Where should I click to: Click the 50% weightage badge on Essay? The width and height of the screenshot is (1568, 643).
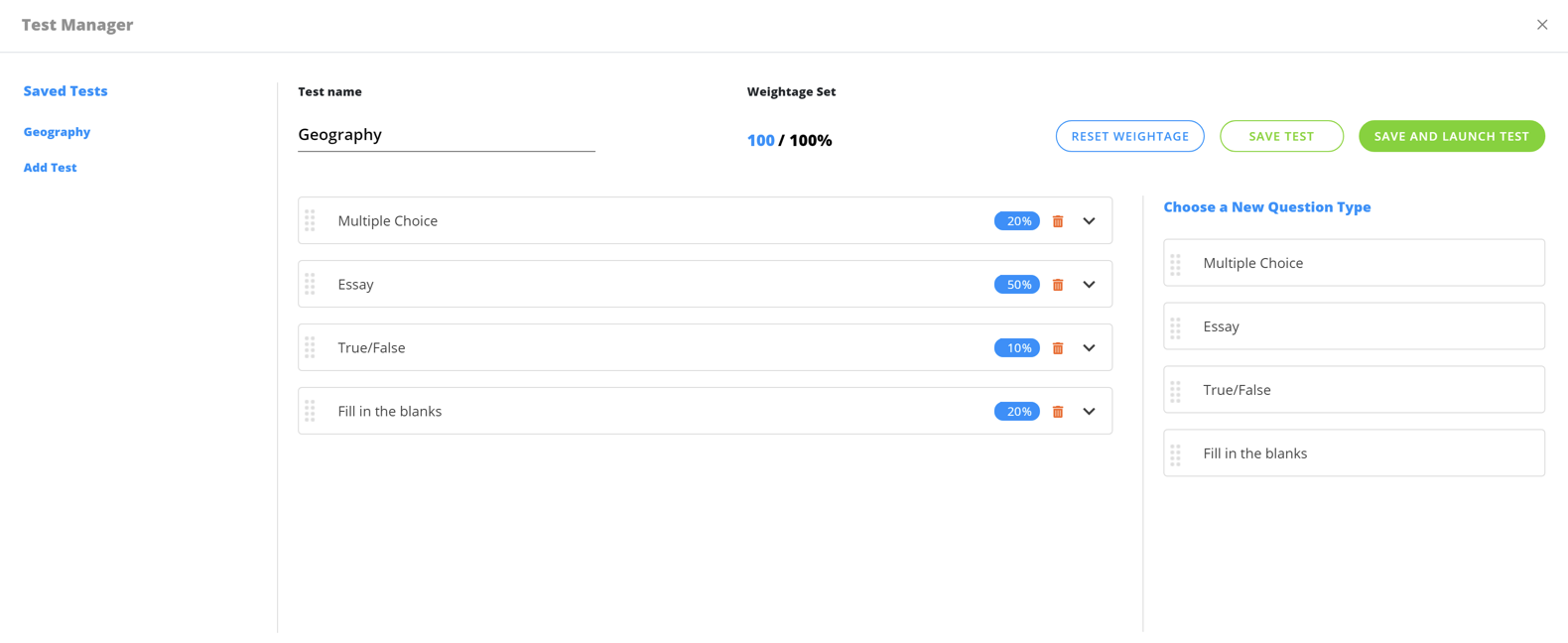click(1016, 285)
